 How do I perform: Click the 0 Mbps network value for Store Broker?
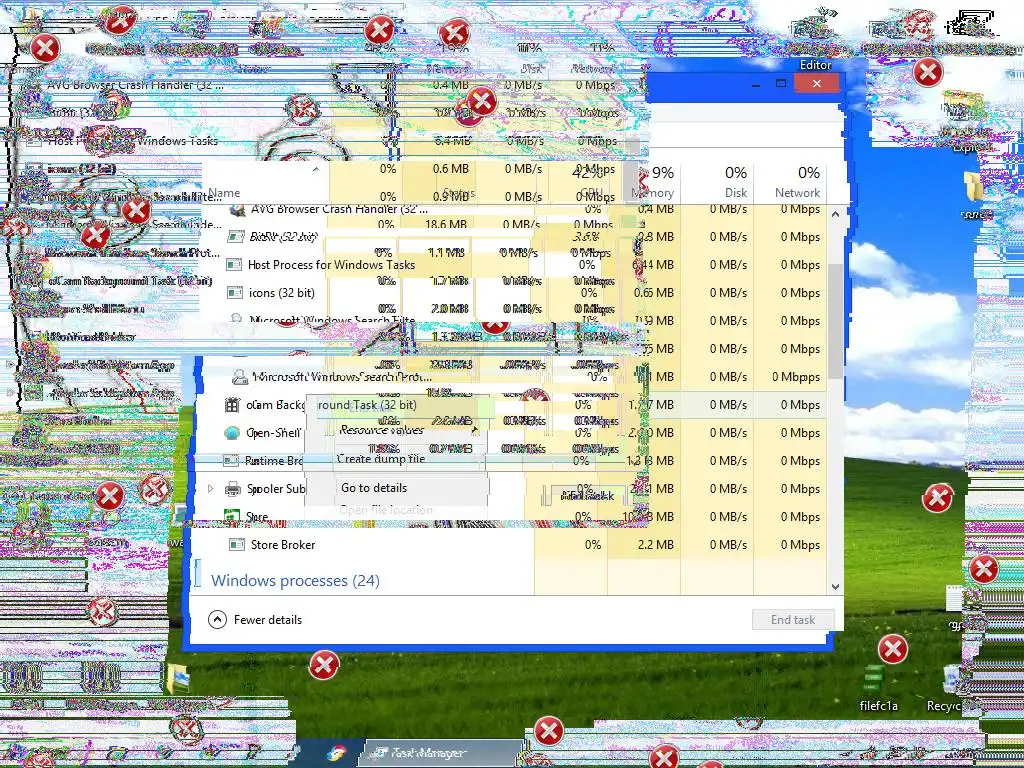tap(800, 545)
